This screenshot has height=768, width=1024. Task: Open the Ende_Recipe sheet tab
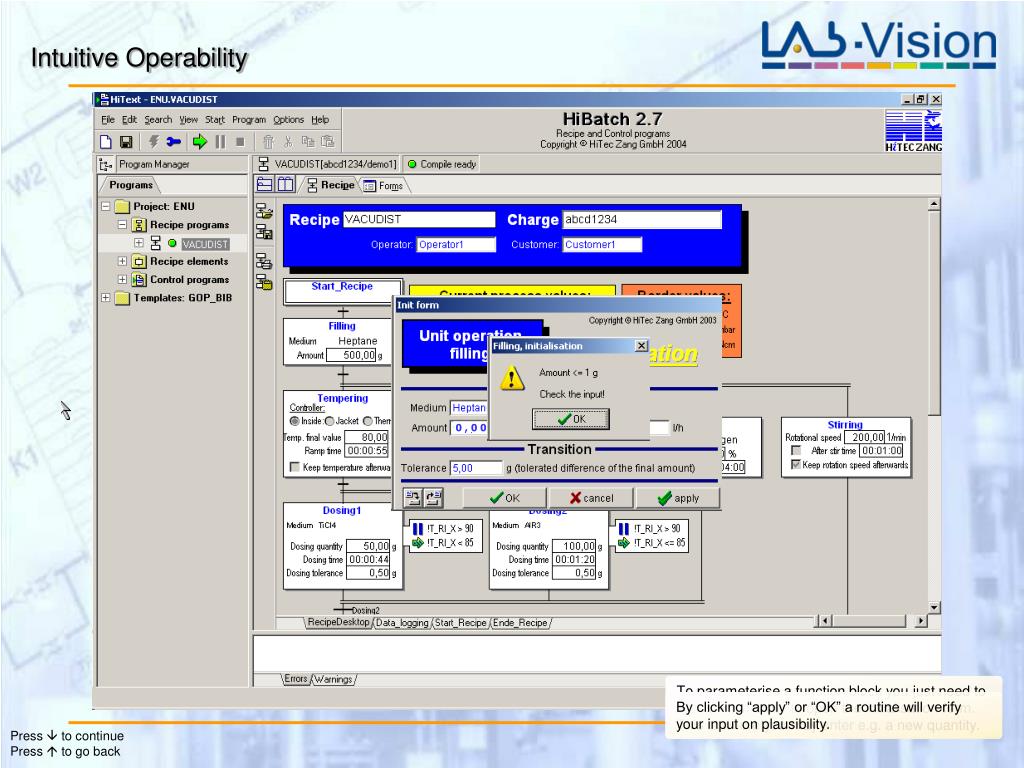(520, 623)
